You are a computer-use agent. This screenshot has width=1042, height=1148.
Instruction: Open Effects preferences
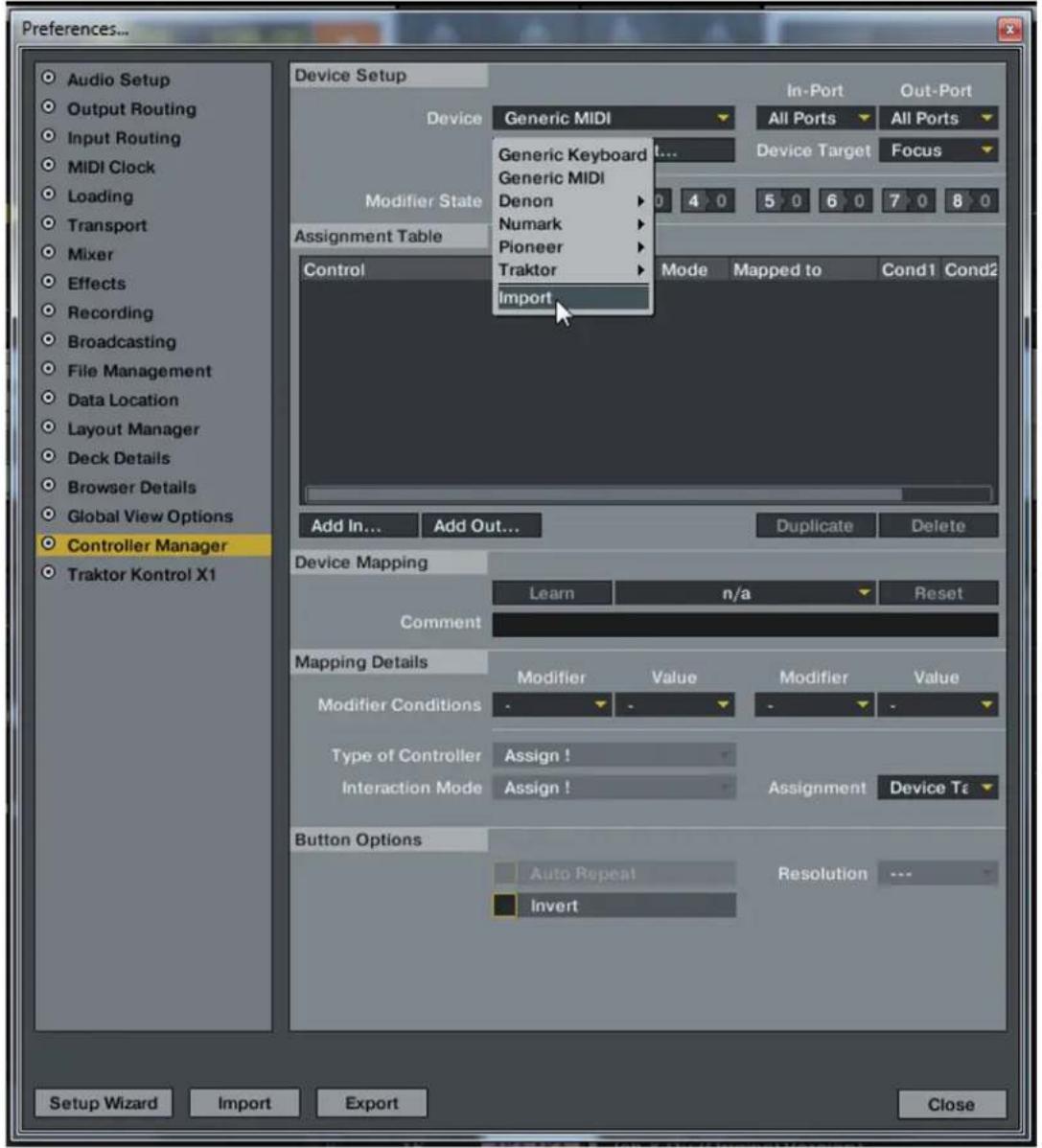pyautogui.click(x=97, y=284)
